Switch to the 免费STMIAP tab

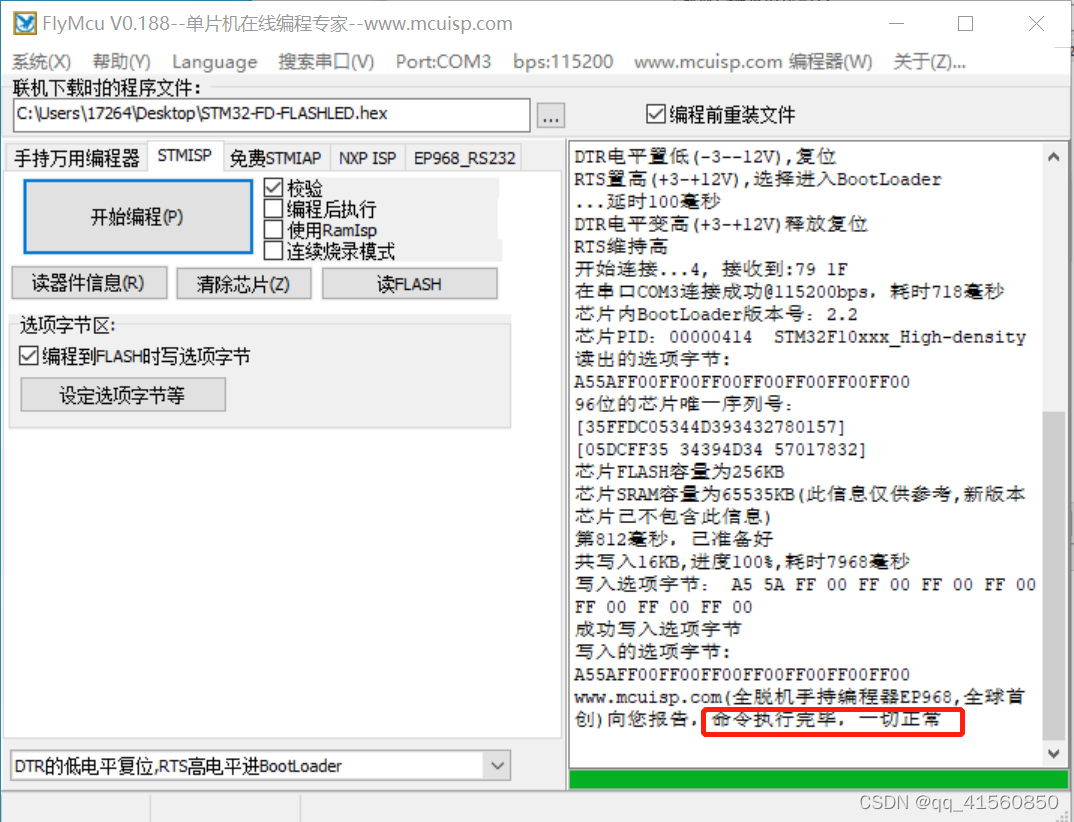tap(275, 158)
